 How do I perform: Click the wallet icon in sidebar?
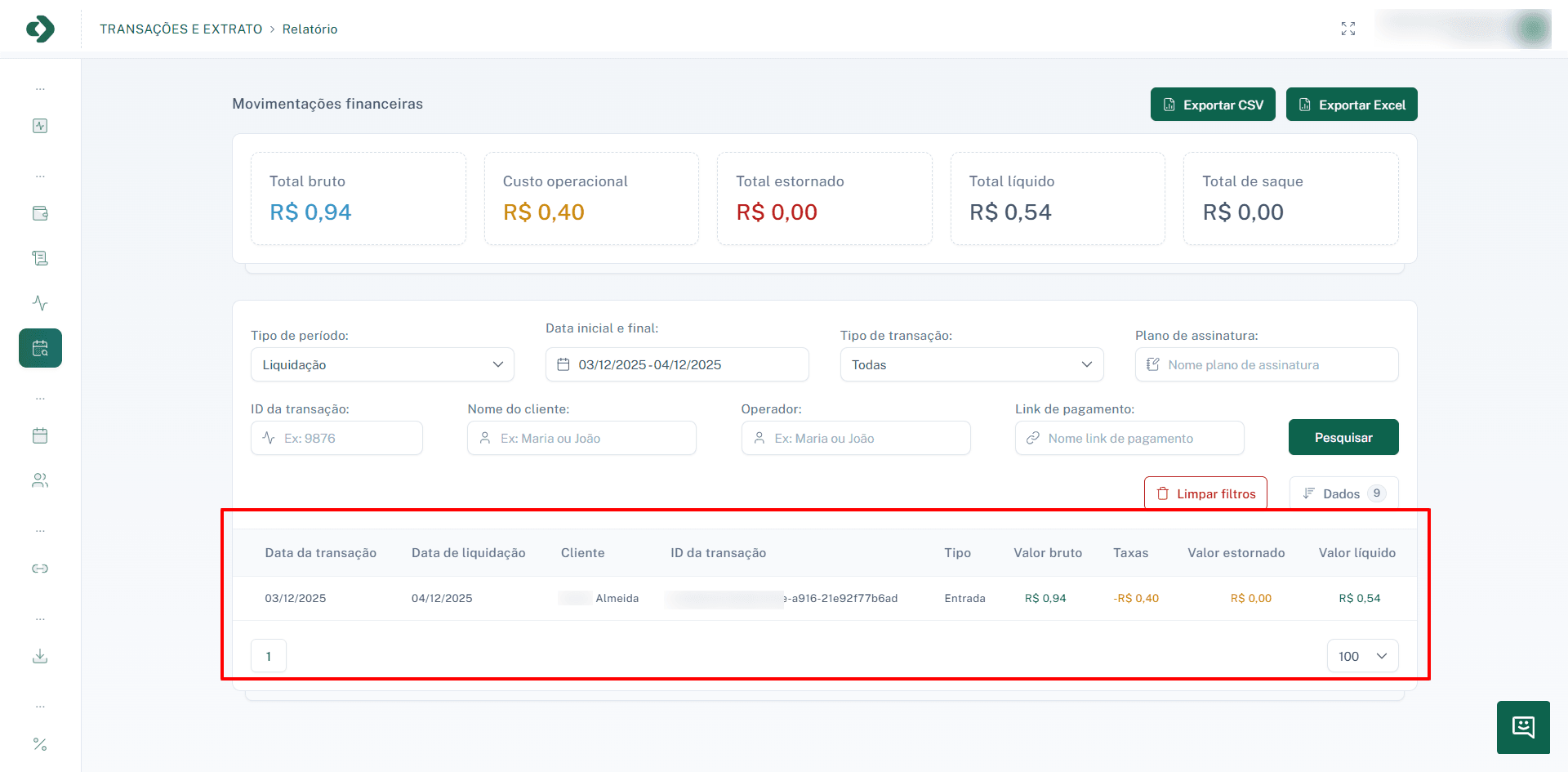[x=40, y=213]
